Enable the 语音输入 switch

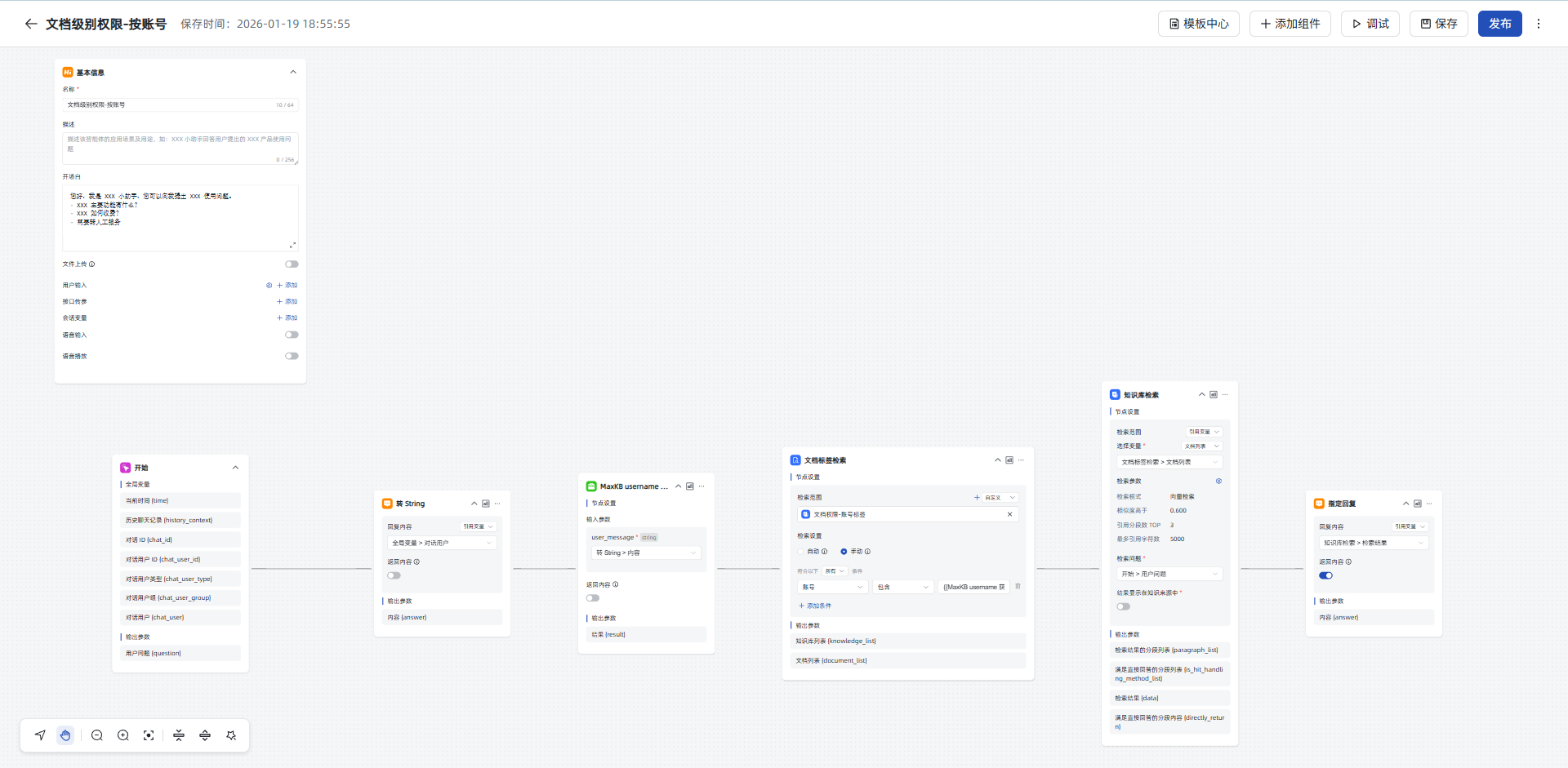tap(292, 335)
